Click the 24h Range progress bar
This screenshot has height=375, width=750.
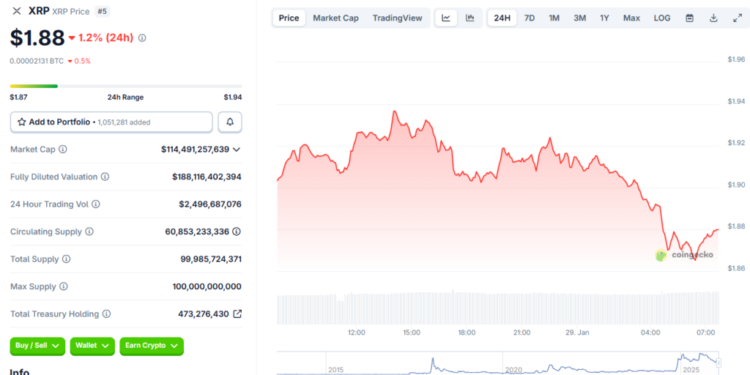(x=126, y=86)
